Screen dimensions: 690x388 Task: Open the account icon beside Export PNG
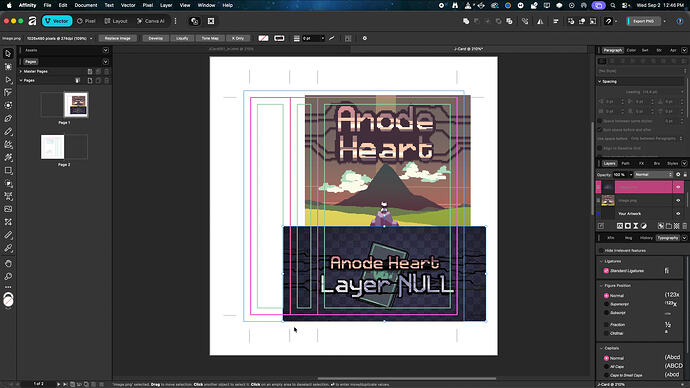coord(679,21)
